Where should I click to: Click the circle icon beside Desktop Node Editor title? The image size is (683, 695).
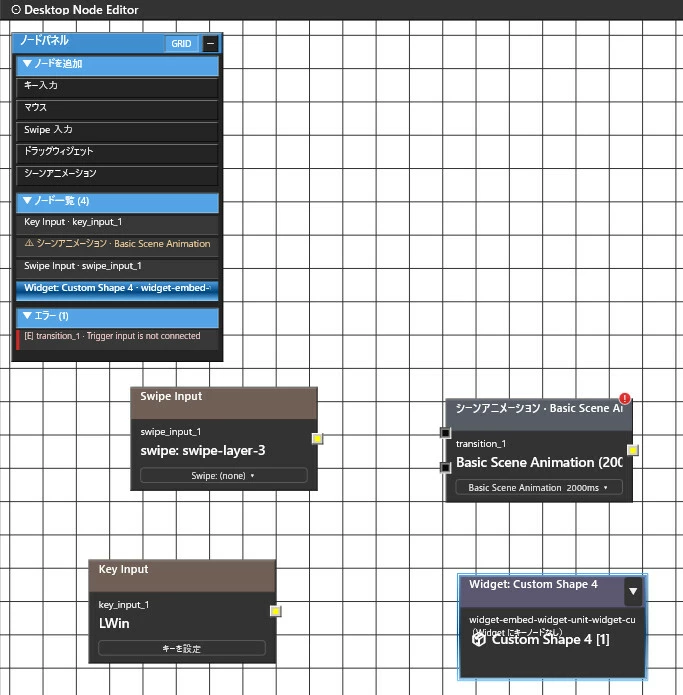(x=16, y=10)
